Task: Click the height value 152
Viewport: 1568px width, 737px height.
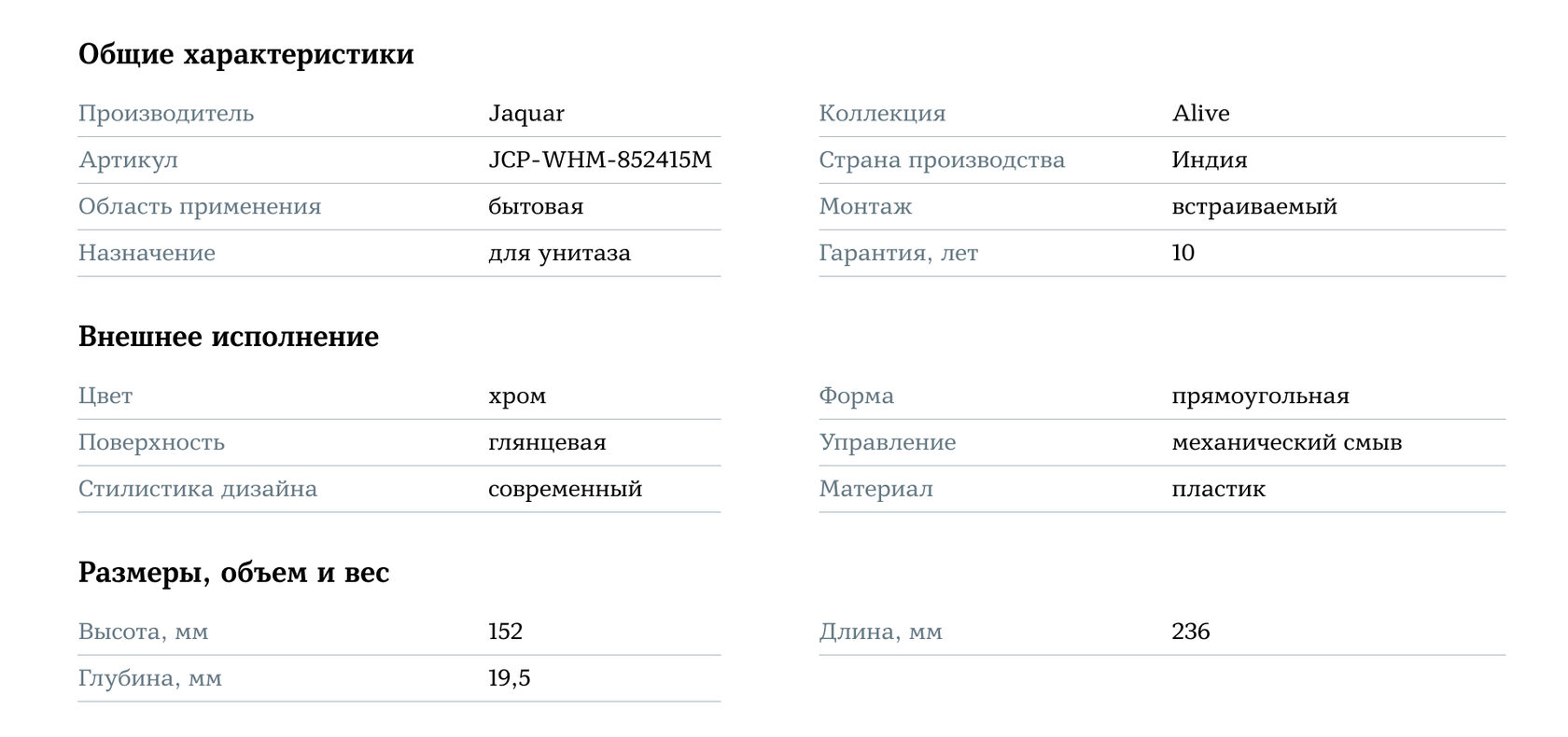Action: click(505, 633)
